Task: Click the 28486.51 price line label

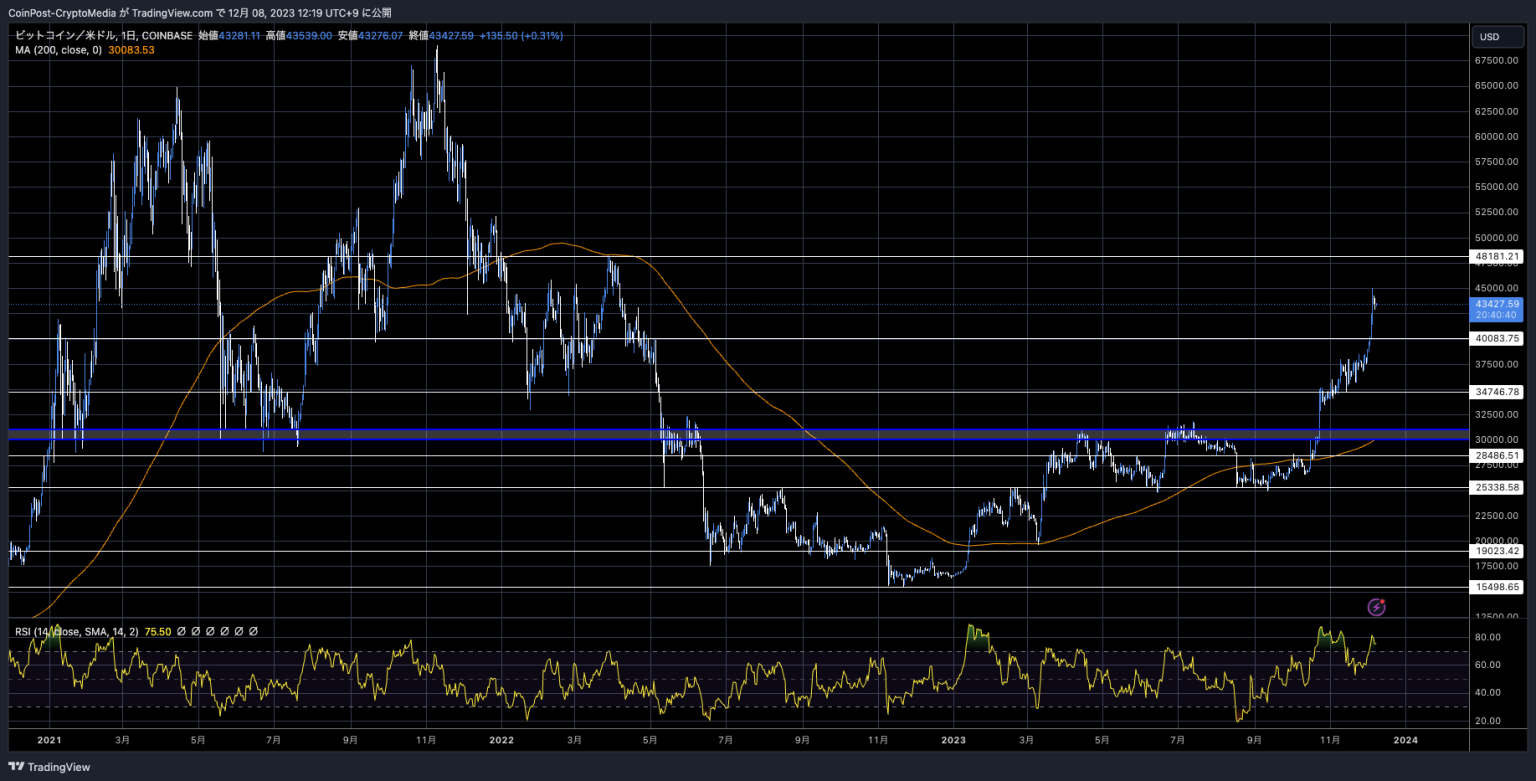Action: point(1497,455)
